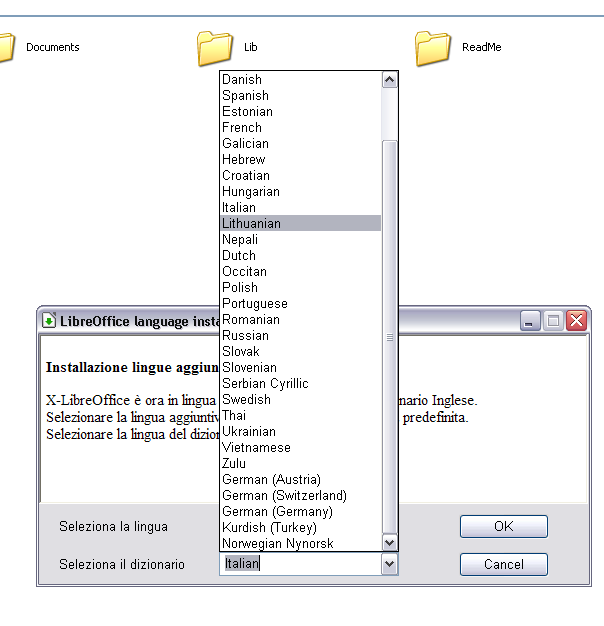Minimize the LibreOffice language installer window
The width and height of the screenshot is (604, 626).
click(x=530, y=321)
